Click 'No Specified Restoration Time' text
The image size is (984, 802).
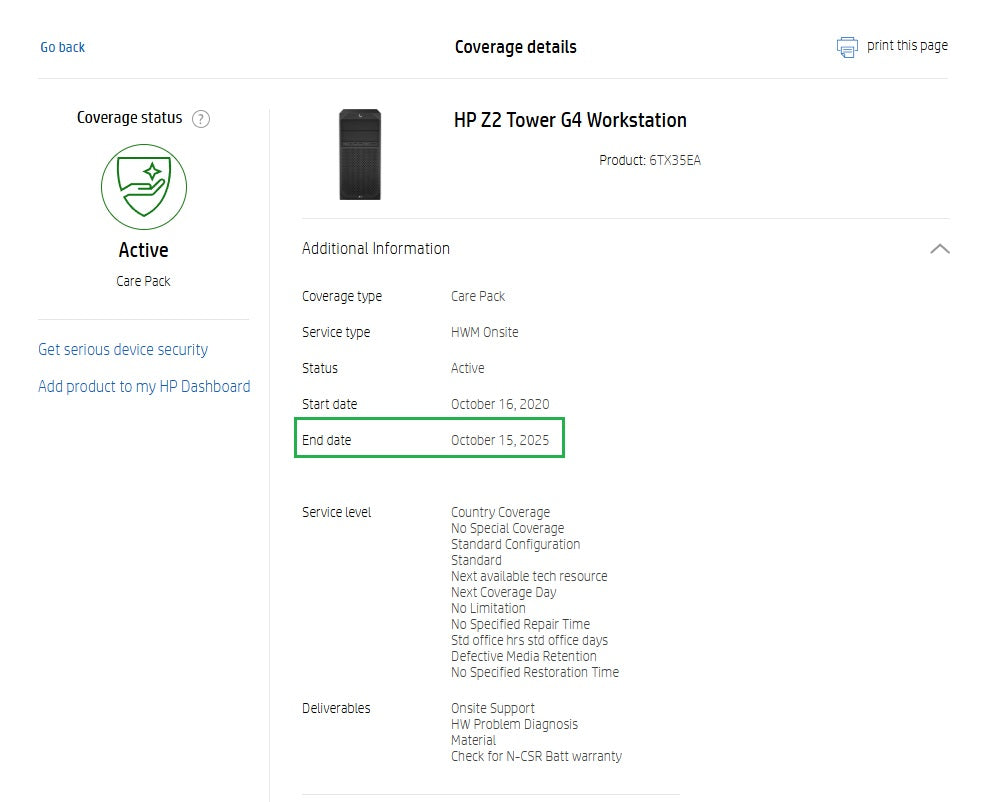[x=535, y=672]
